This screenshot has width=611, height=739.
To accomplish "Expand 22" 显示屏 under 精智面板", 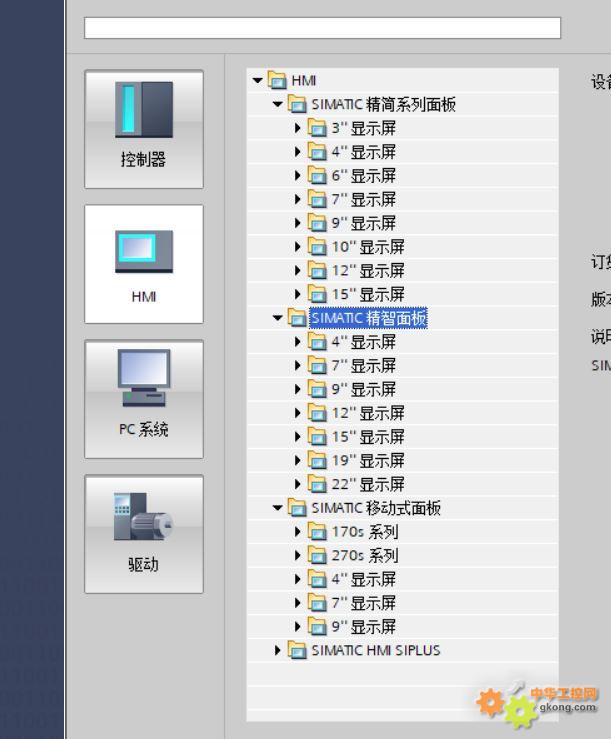I will tap(297, 484).
